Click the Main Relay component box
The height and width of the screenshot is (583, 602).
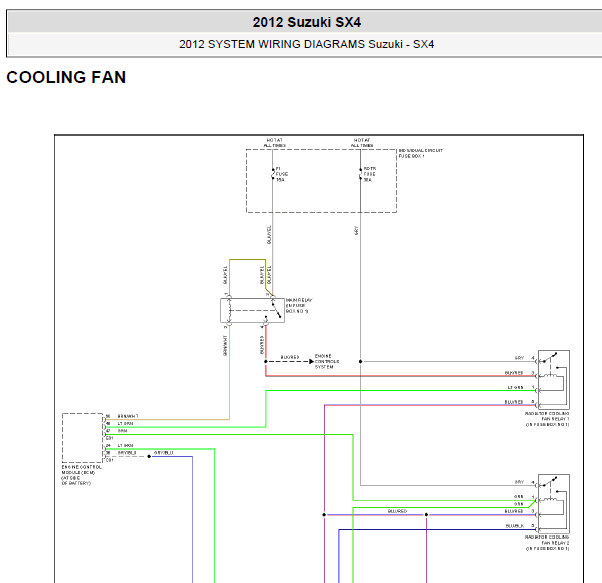coord(252,310)
